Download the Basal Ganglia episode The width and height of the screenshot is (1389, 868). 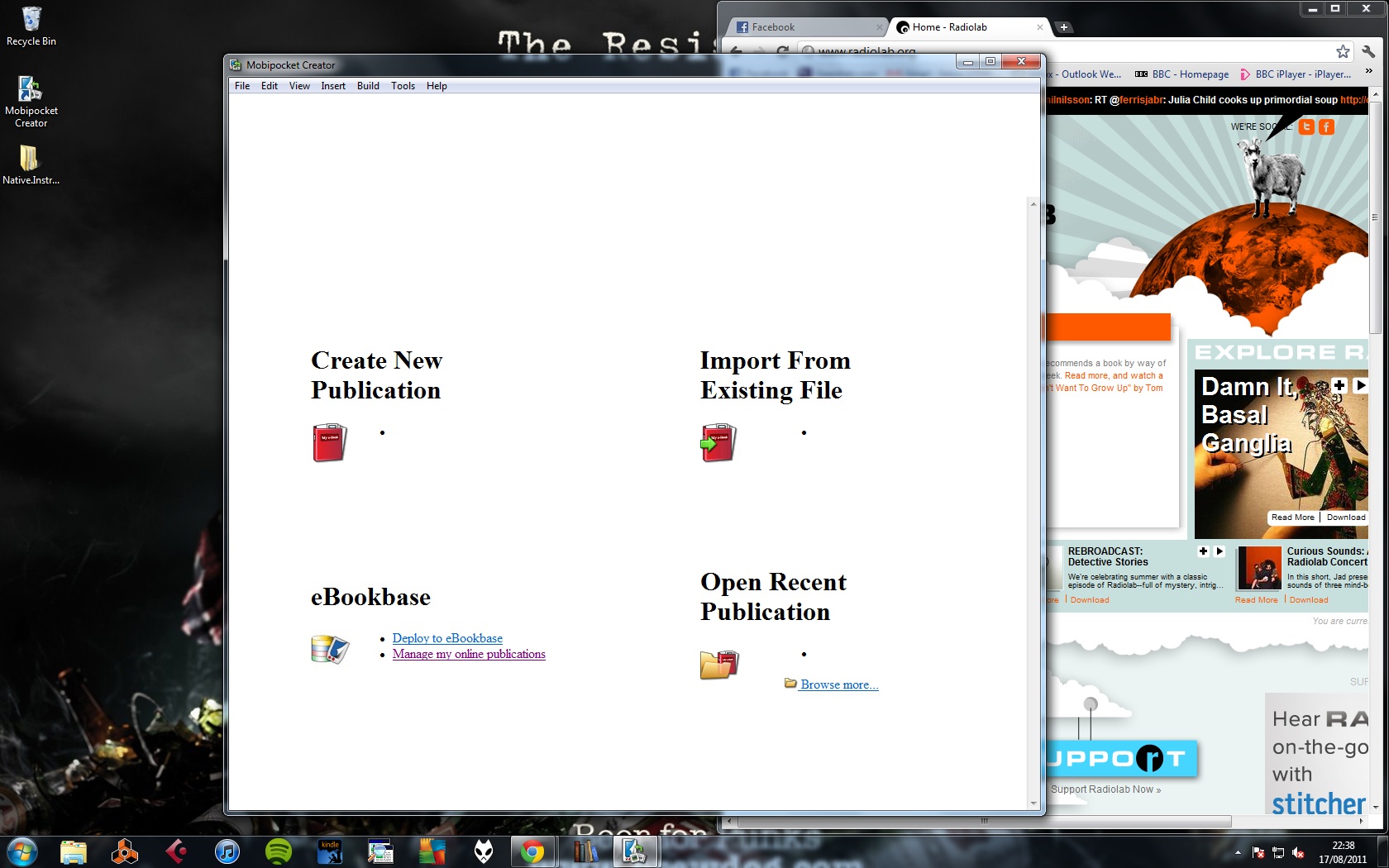coord(1346,517)
